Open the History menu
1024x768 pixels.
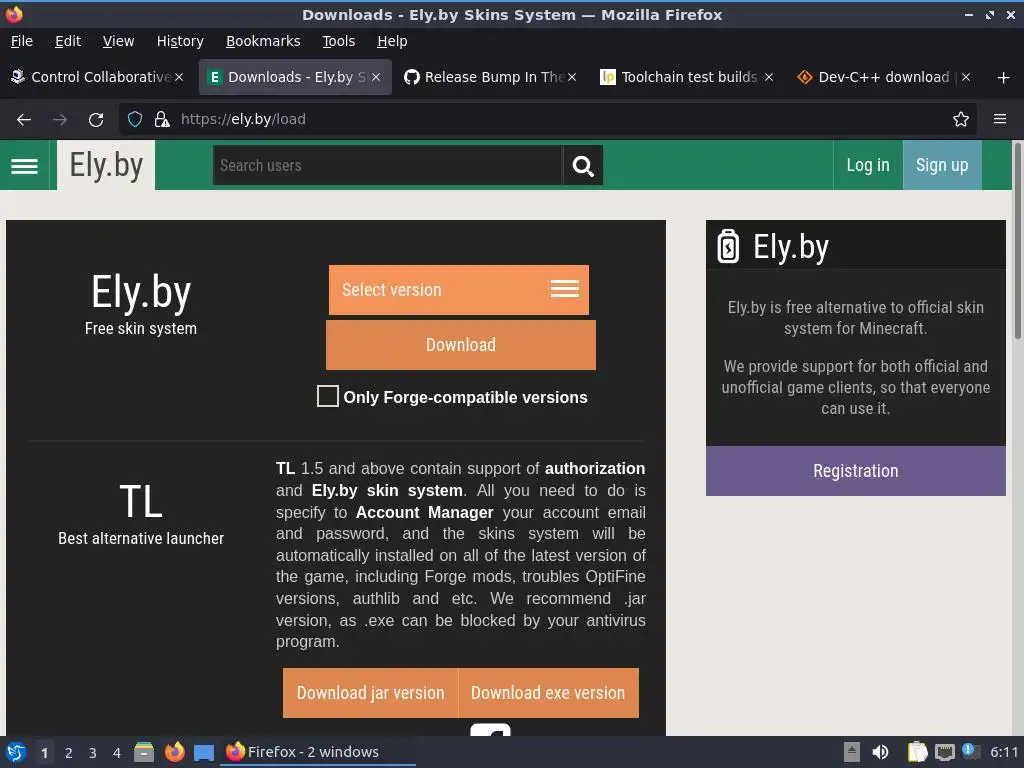tap(180, 41)
